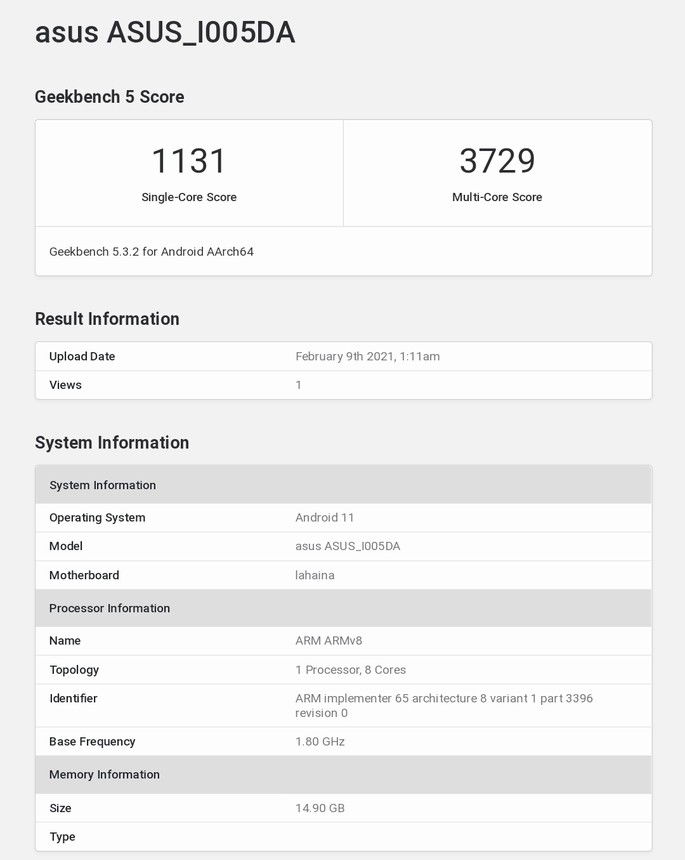Viewport: 685px width, 860px height.
Task: Click the asus ASUS_I005DA model value
Action: click(348, 546)
